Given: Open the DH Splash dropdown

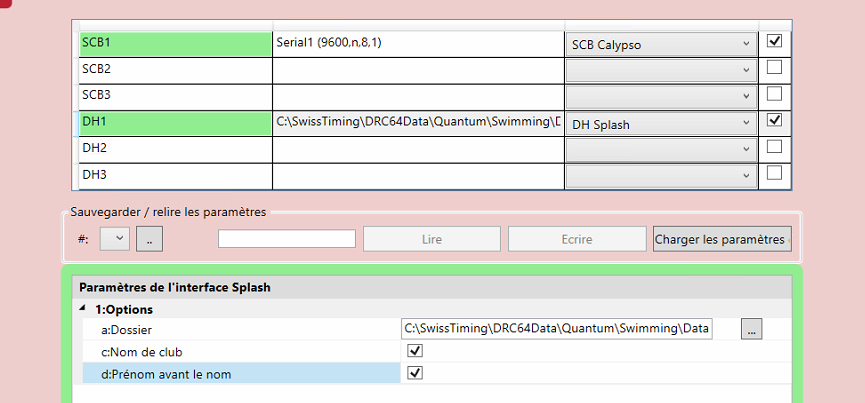Looking at the screenshot, I should coord(660,124).
